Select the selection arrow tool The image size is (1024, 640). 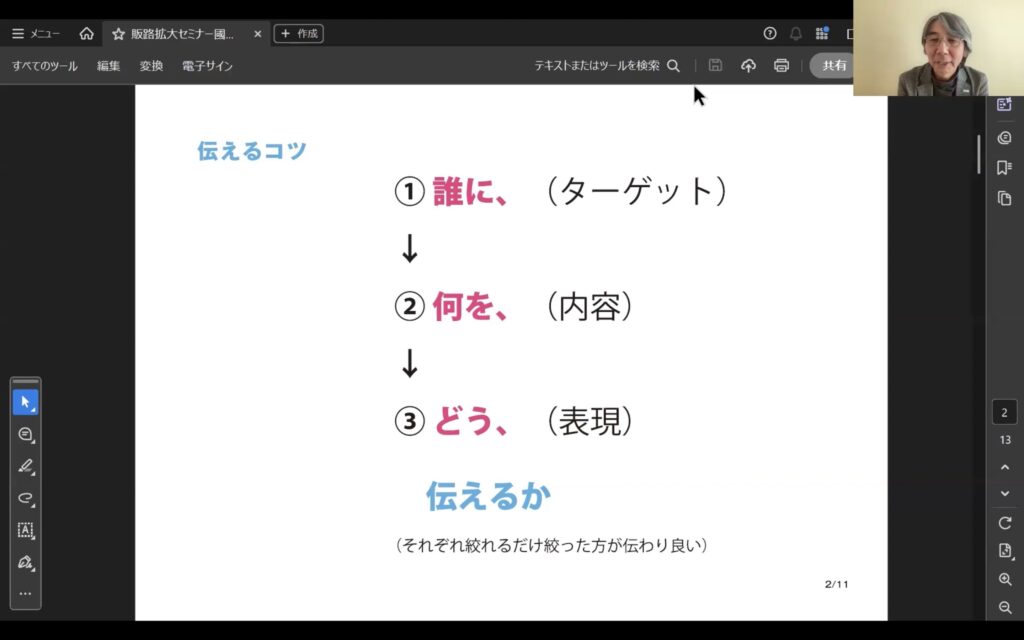[25, 403]
